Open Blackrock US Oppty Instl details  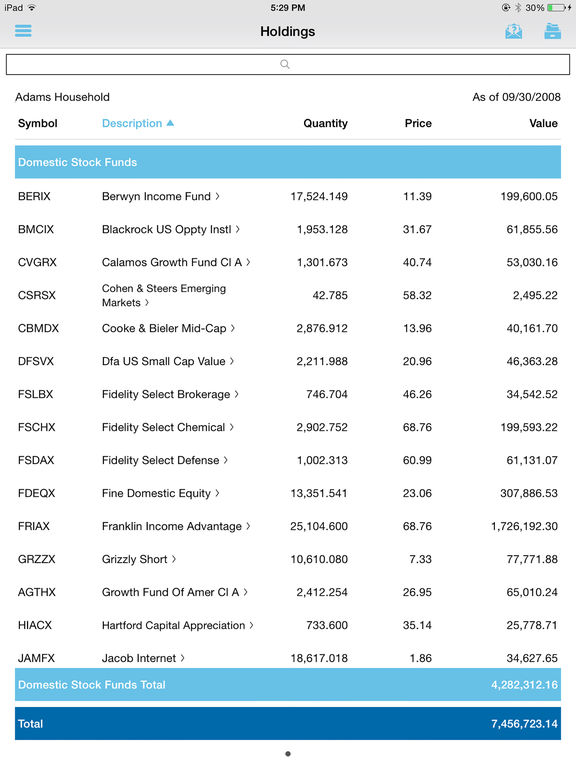(x=170, y=229)
